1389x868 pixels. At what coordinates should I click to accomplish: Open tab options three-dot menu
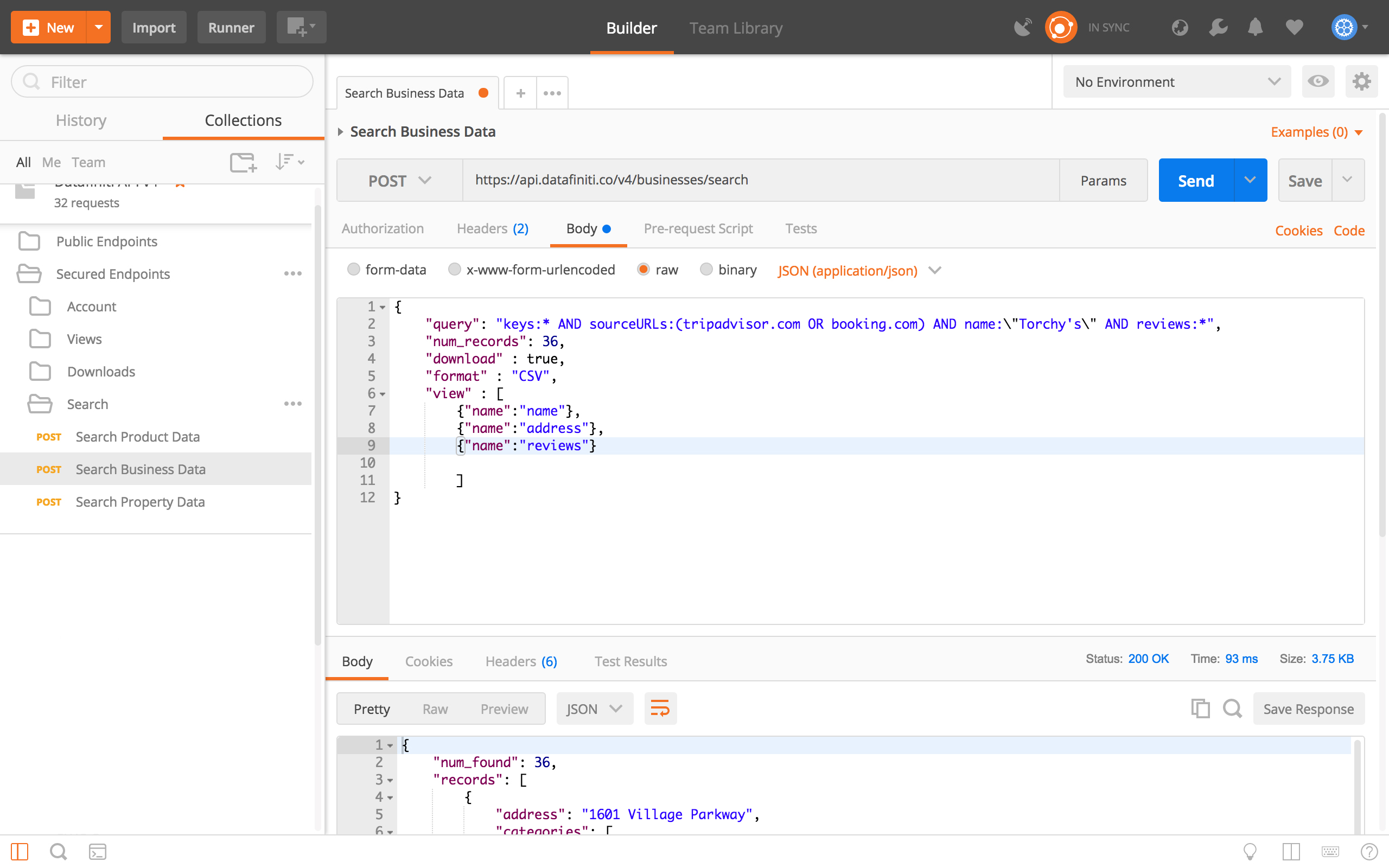pyautogui.click(x=552, y=93)
